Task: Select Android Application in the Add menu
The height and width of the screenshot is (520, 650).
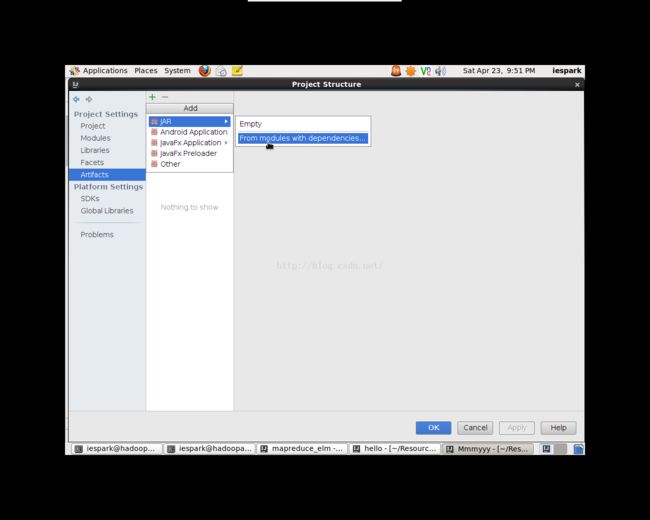Action: point(190,132)
